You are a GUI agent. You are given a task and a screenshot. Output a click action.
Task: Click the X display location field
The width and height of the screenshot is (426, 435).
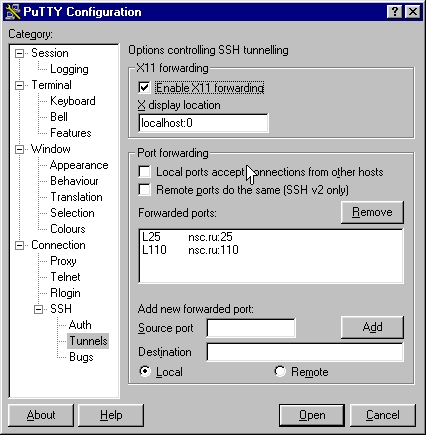coord(203,123)
